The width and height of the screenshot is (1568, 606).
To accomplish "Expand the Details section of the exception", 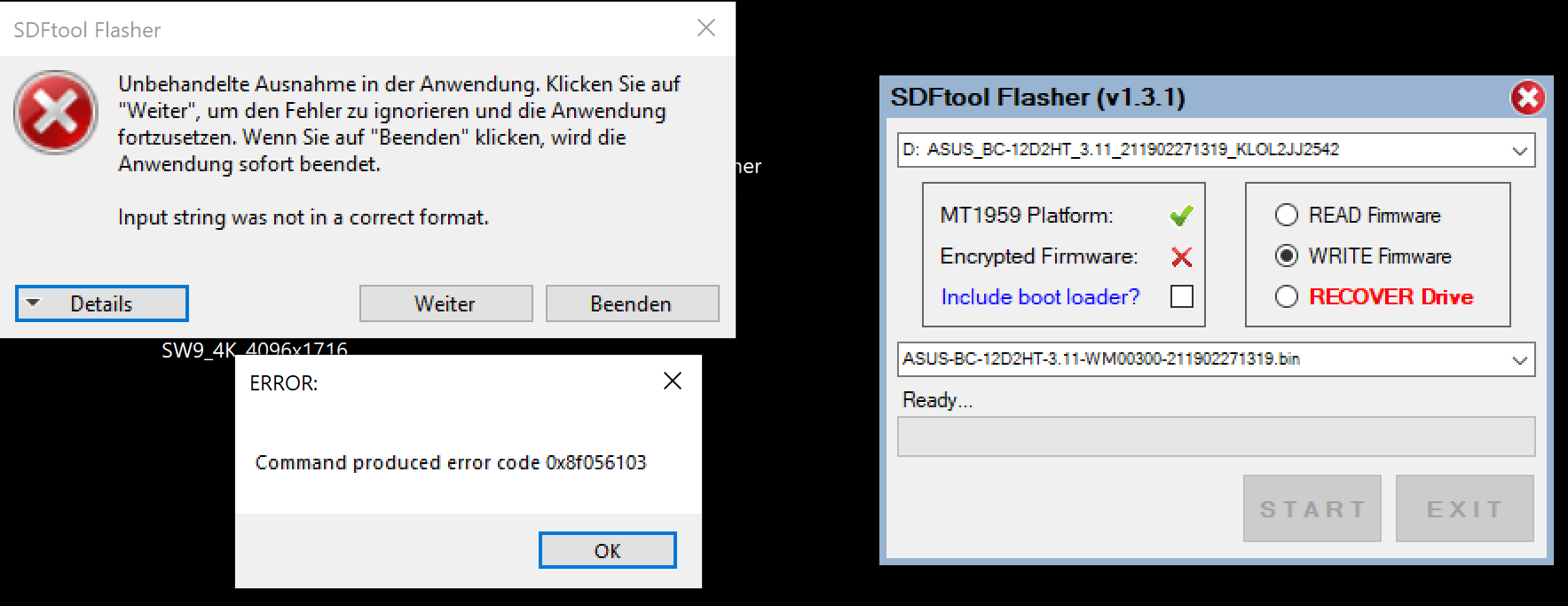I will click(x=102, y=303).
